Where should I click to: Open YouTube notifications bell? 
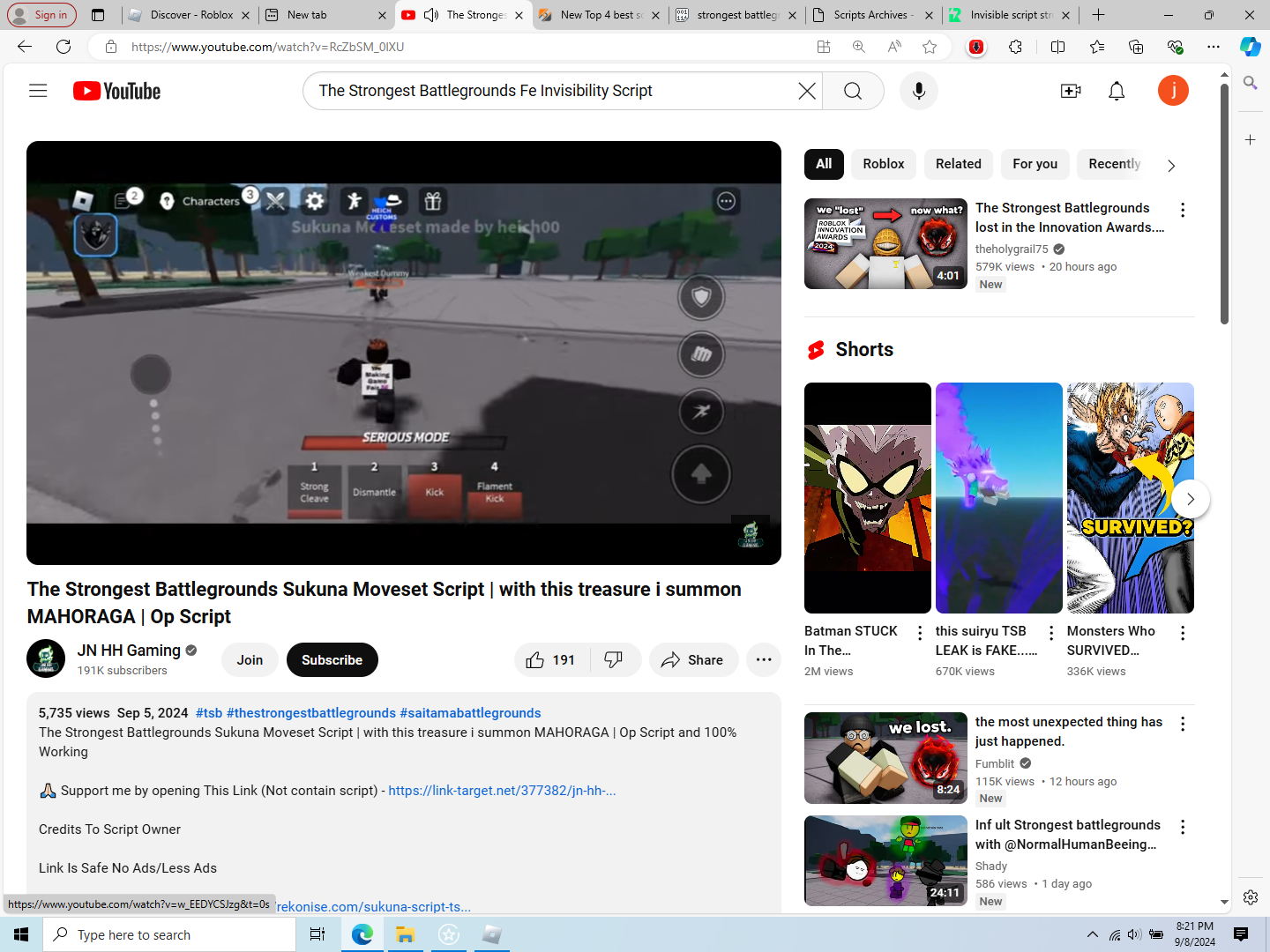click(1117, 91)
